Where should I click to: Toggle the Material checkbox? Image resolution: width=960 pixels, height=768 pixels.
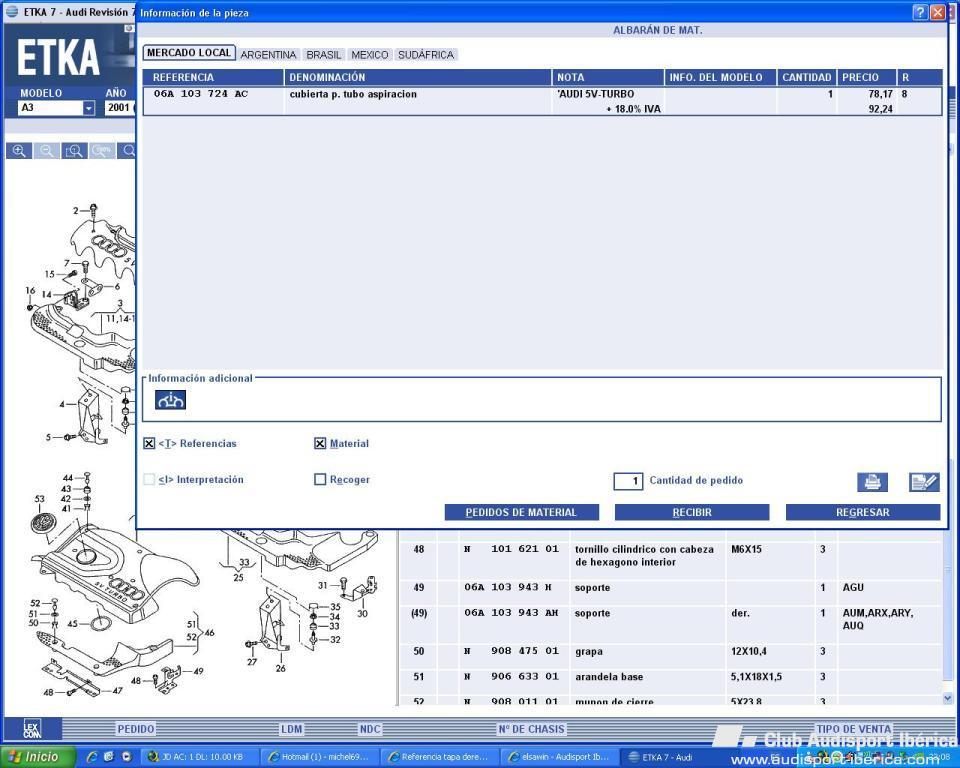click(320, 443)
